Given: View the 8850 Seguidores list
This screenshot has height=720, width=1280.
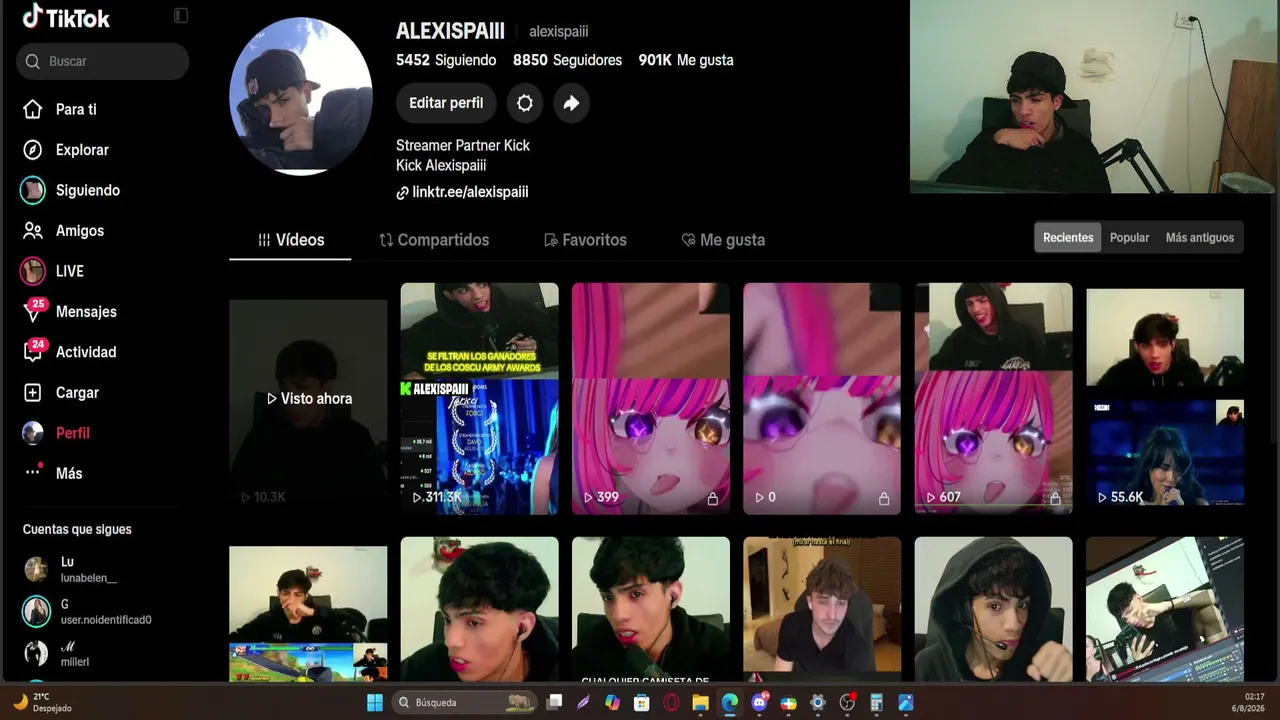Looking at the screenshot, I should [567, 60].
